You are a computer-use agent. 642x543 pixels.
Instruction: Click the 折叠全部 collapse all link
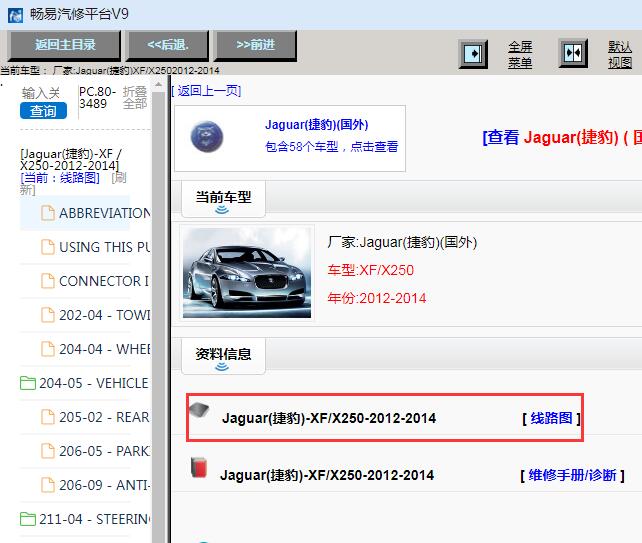click(135, 97)
